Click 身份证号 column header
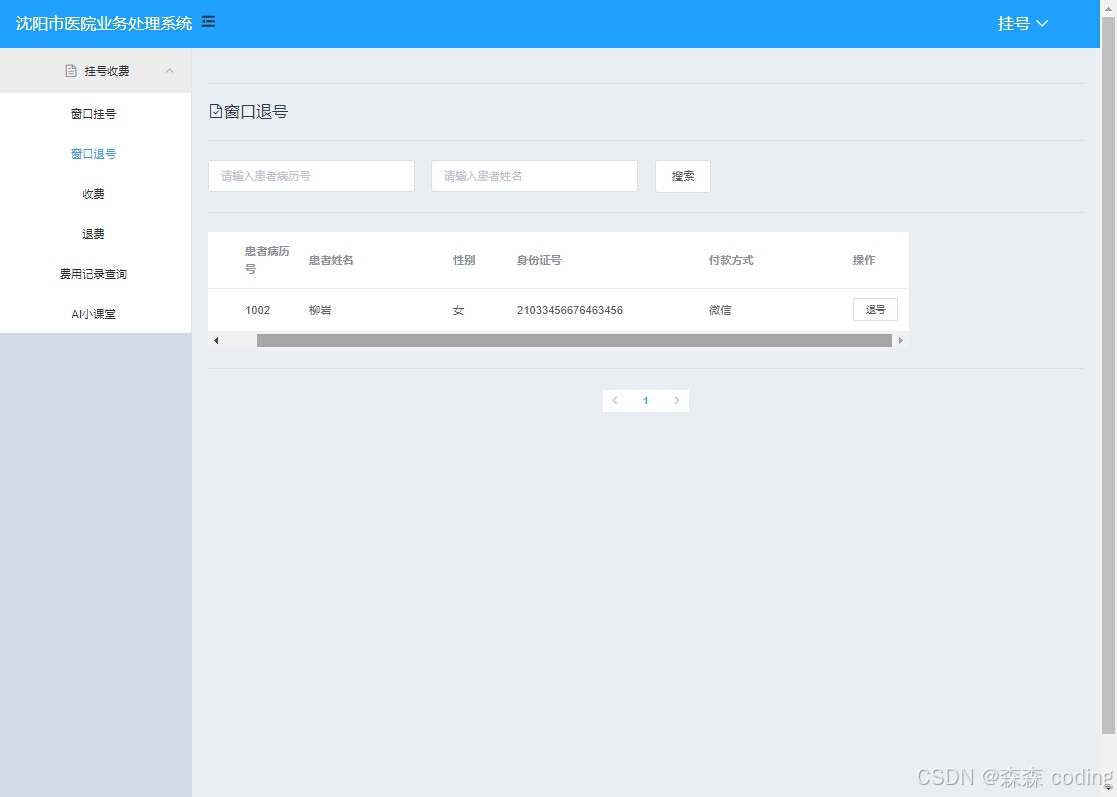This screenshot has height=797, width=1117. pos(539,260)
